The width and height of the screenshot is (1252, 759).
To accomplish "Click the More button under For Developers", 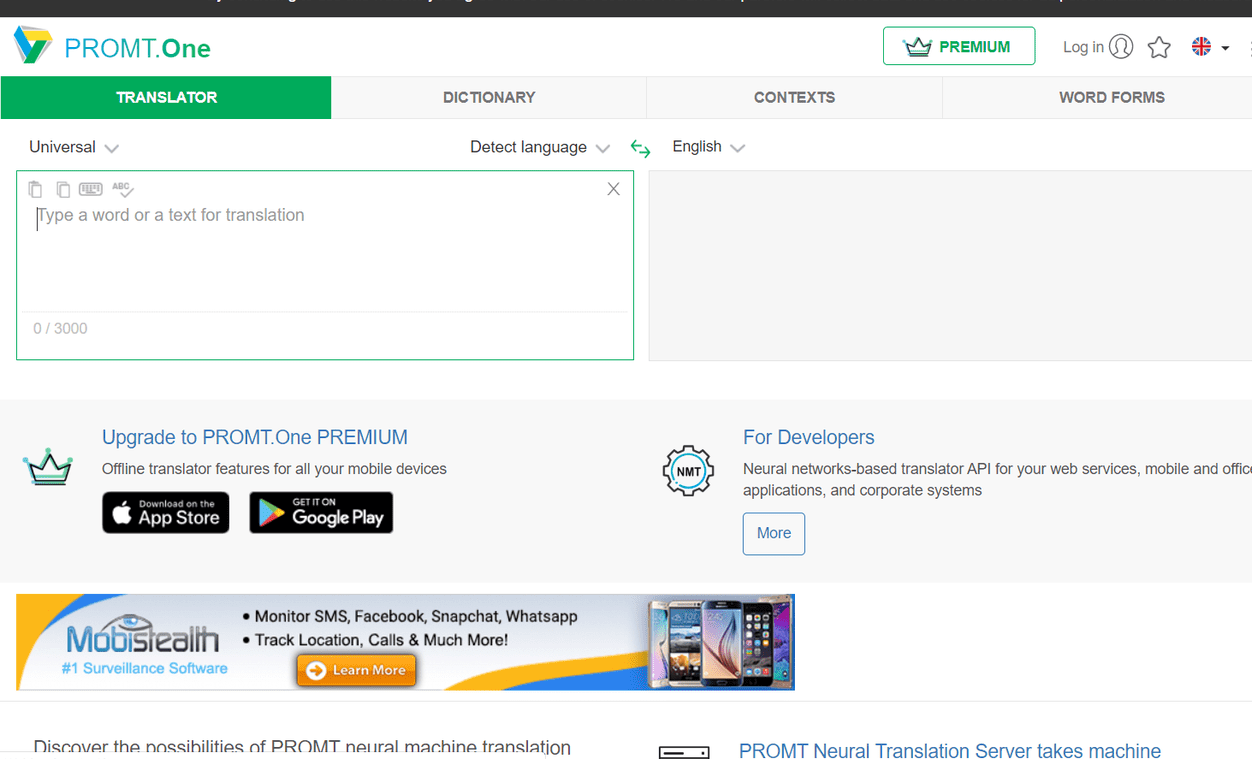I will (x=774, y=533).
